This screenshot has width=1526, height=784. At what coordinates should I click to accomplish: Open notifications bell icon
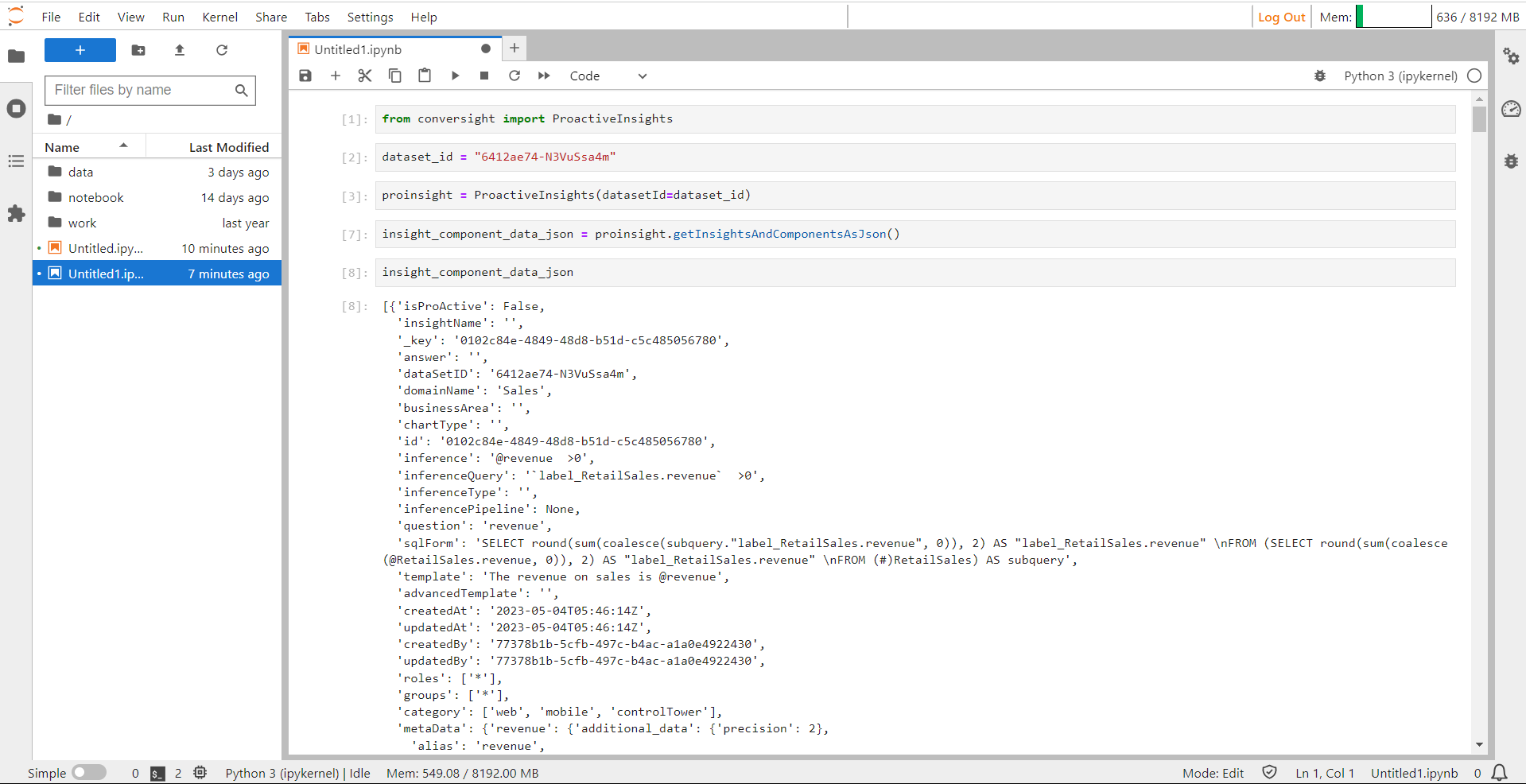click(x=1500, y=773)
